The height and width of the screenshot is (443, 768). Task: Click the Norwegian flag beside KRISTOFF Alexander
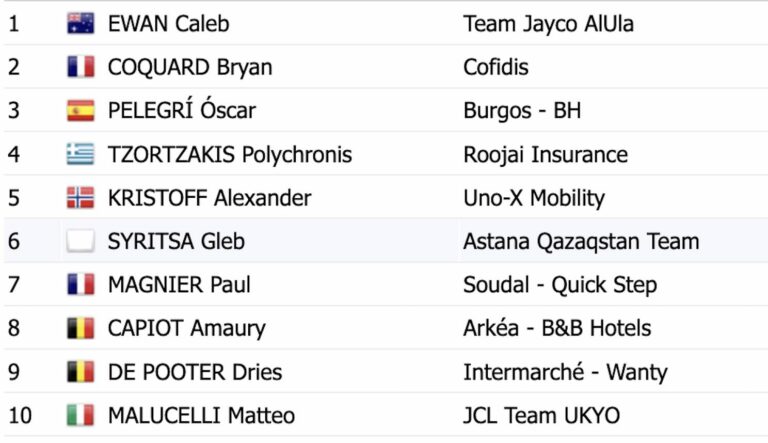click(x=80, y=198)
